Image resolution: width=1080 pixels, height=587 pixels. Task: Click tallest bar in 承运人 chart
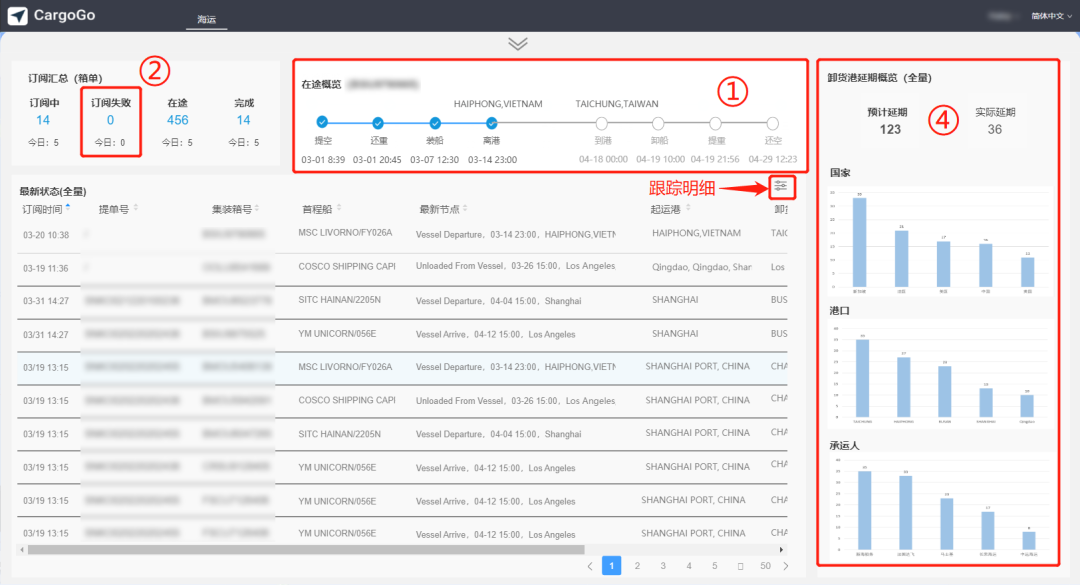pos(864,511)
